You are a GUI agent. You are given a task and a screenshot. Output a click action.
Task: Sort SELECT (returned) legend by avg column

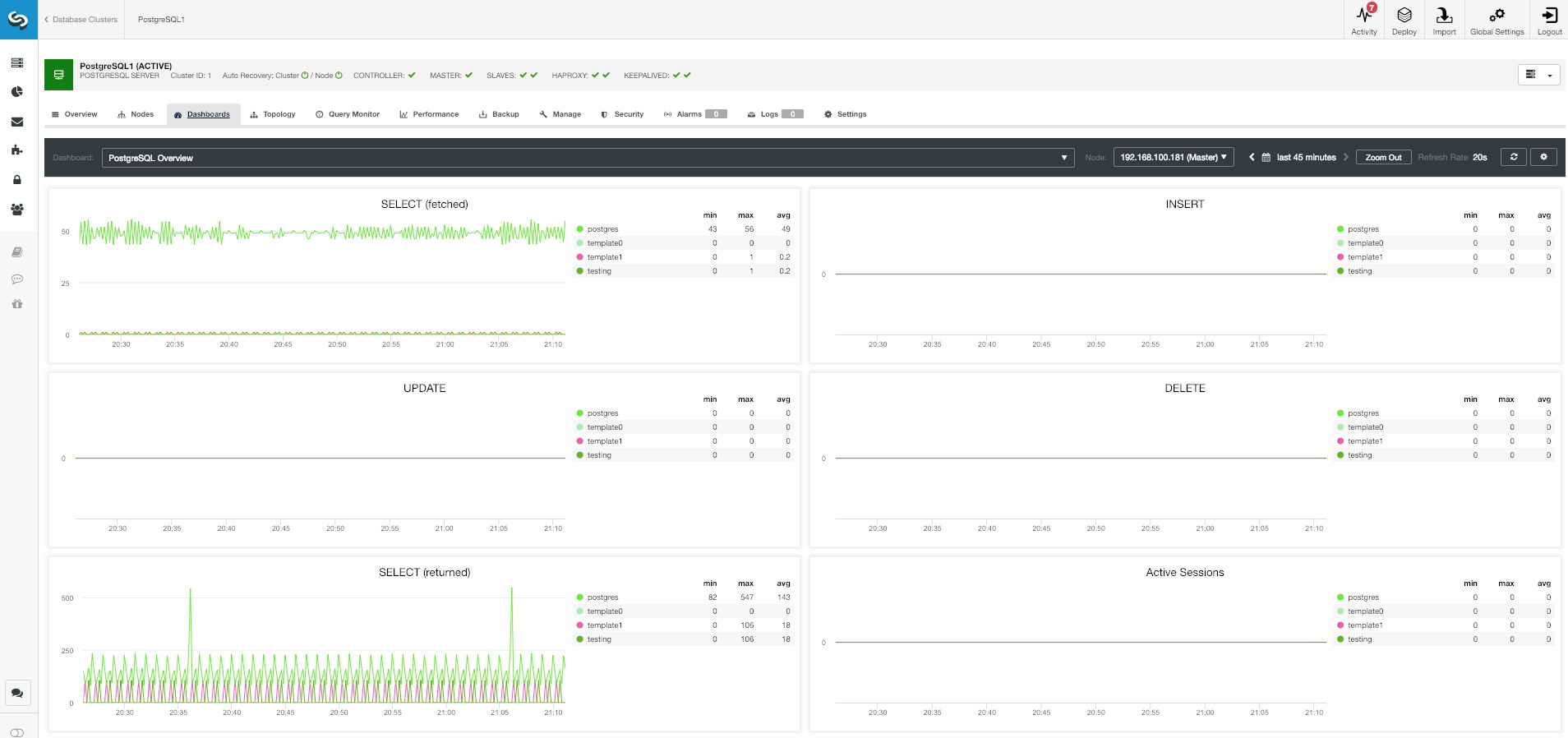783,583
